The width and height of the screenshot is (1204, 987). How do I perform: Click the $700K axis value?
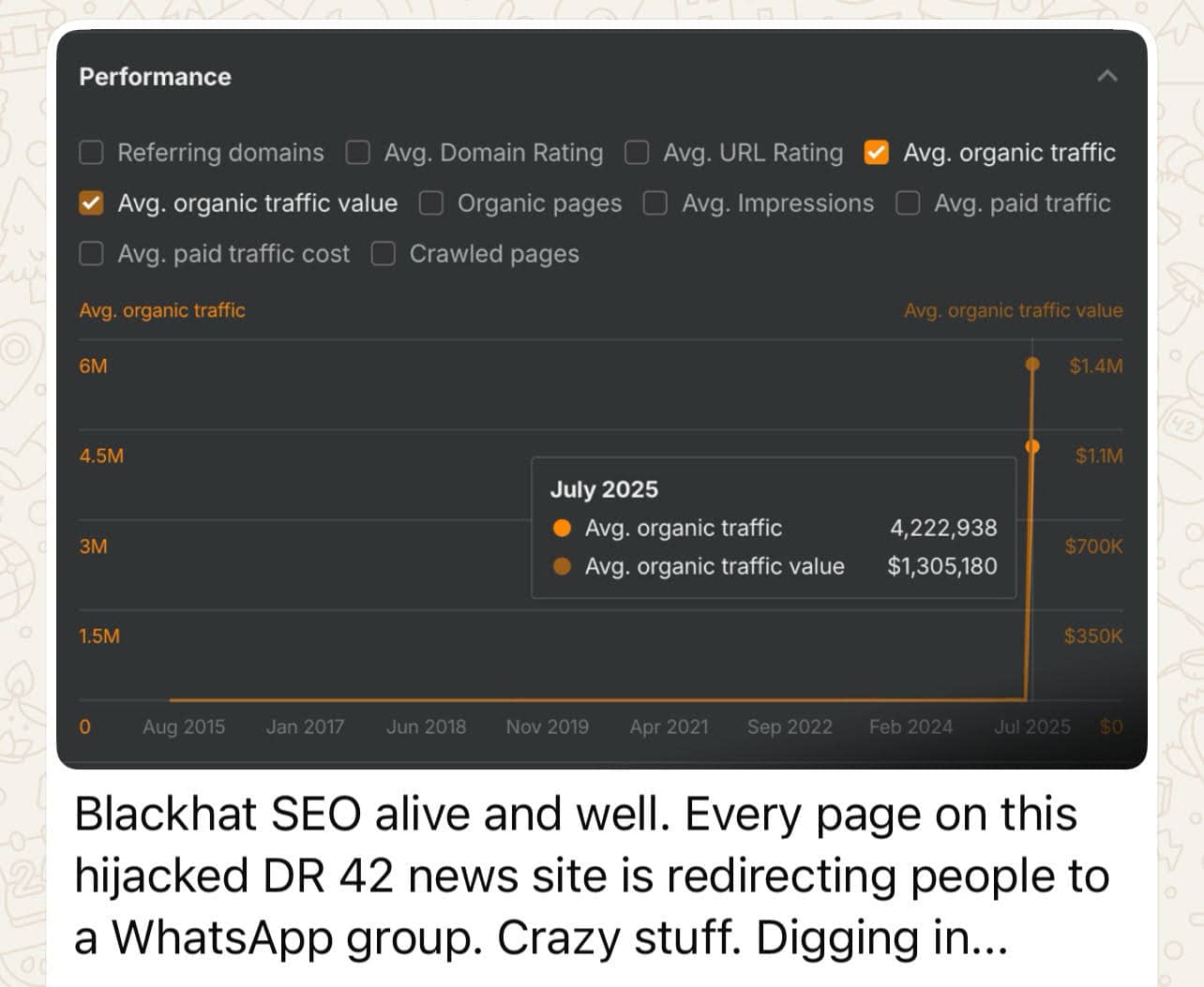coord(1093,546)
